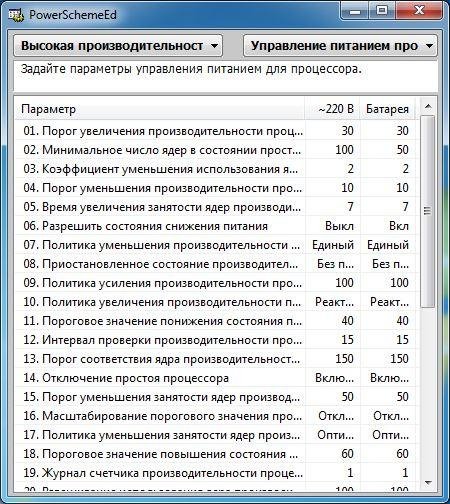Open the Управление питанием процессора category dropdown
Image resolution: width=450 pixels, height=504 pixels.
coord(340,45)
